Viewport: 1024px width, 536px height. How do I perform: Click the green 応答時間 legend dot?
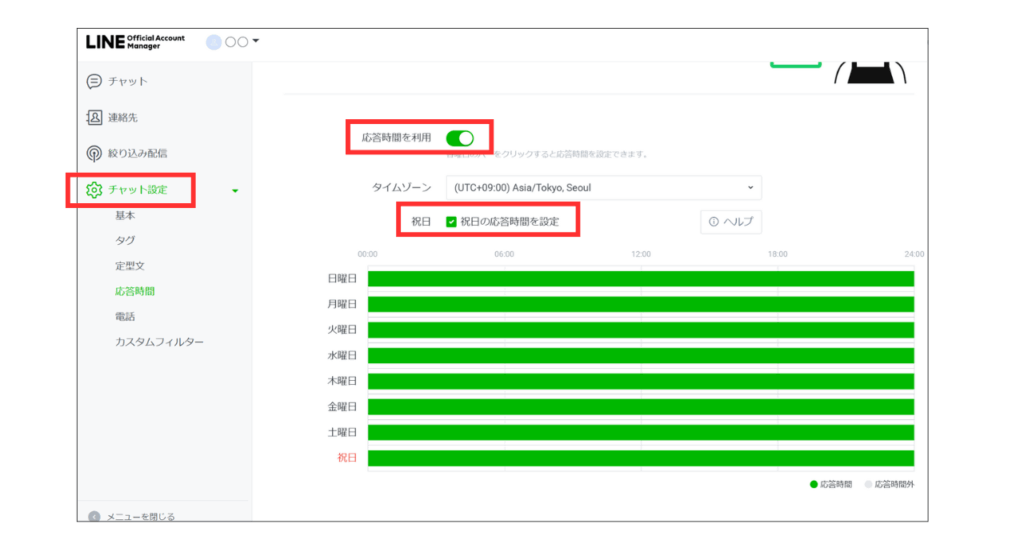[814, 484]
